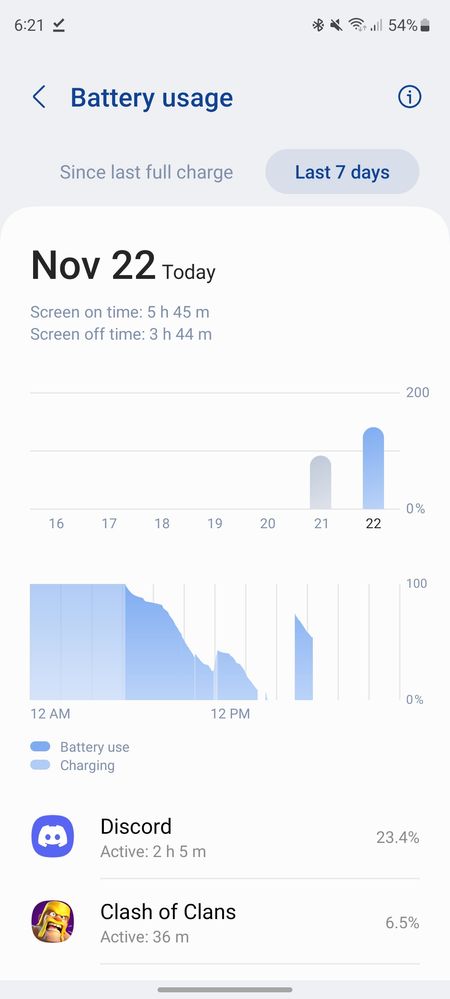The width and height of the screenshot is (450, 999).
Task: Open the battery usage info icon
Action: click(409, 97)
